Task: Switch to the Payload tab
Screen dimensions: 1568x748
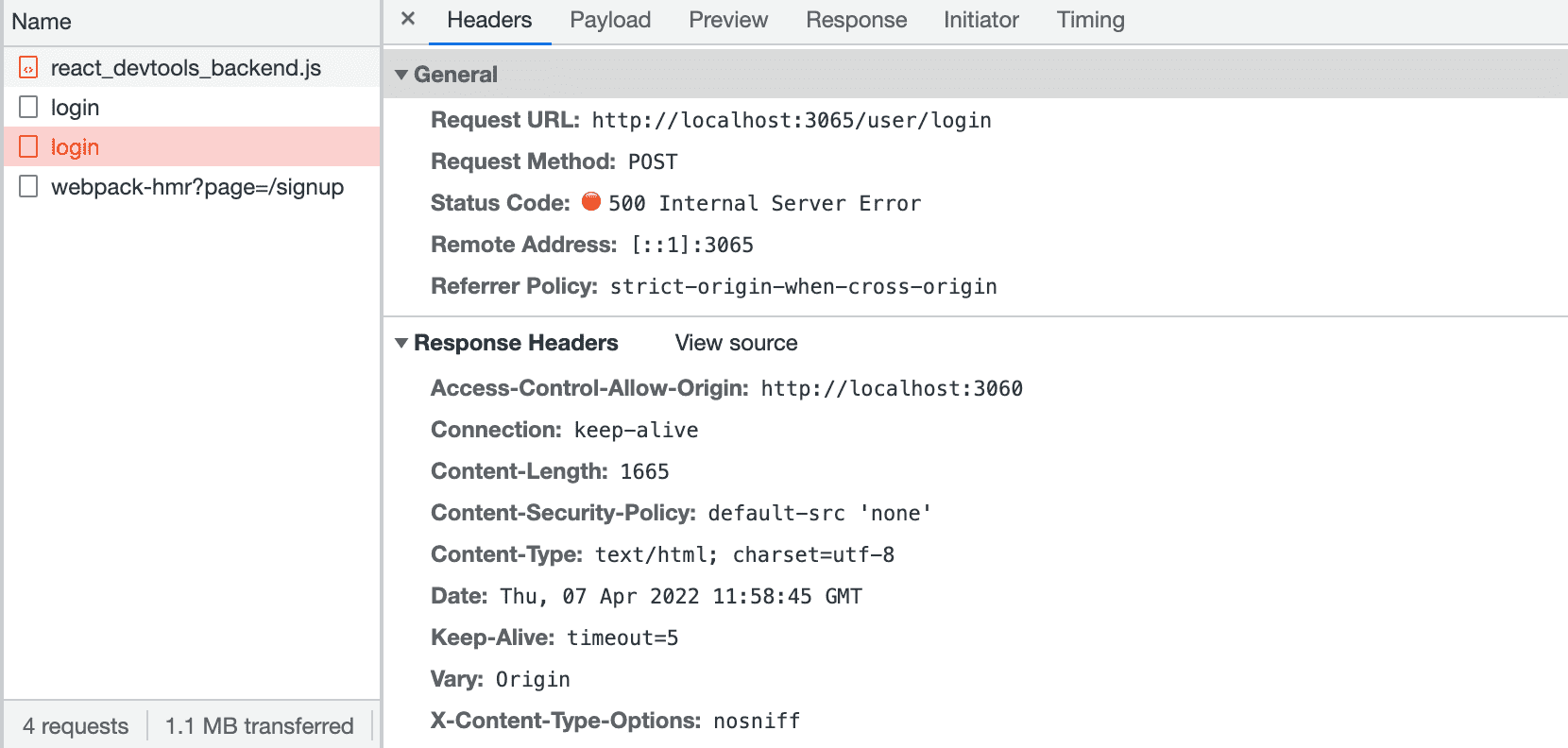Action: point(610,20)
